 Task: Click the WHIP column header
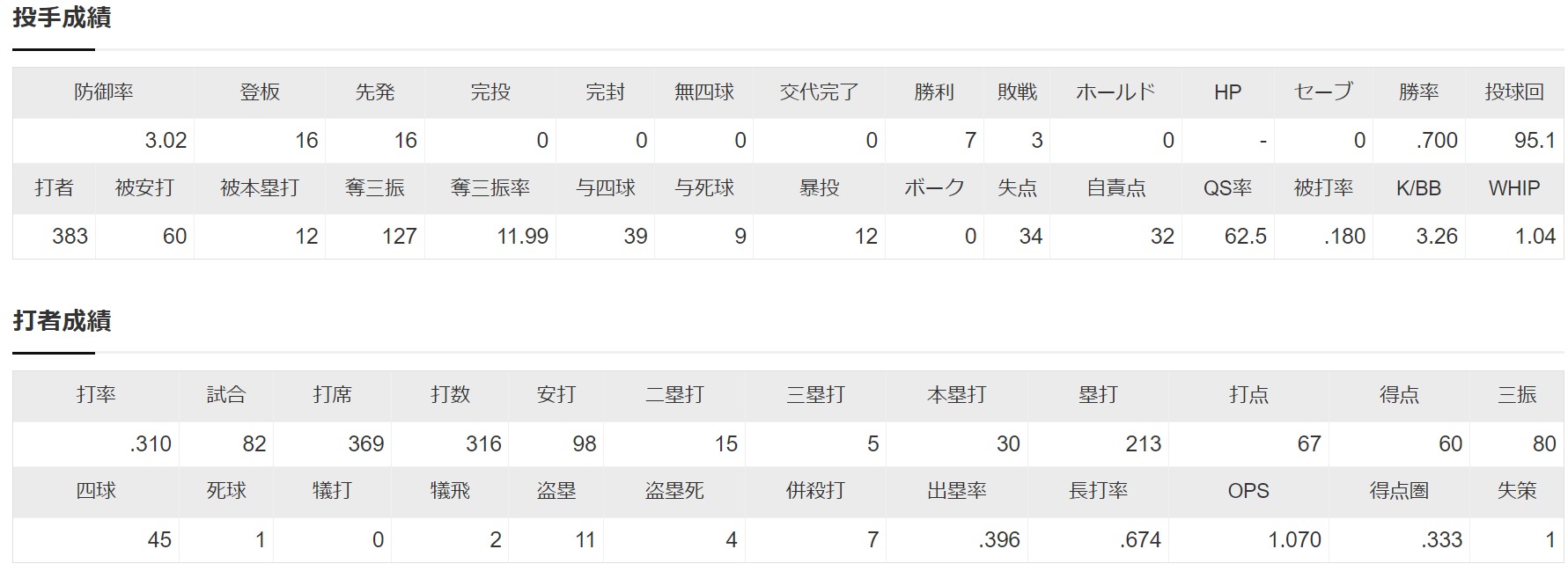tap(1514, 188)
